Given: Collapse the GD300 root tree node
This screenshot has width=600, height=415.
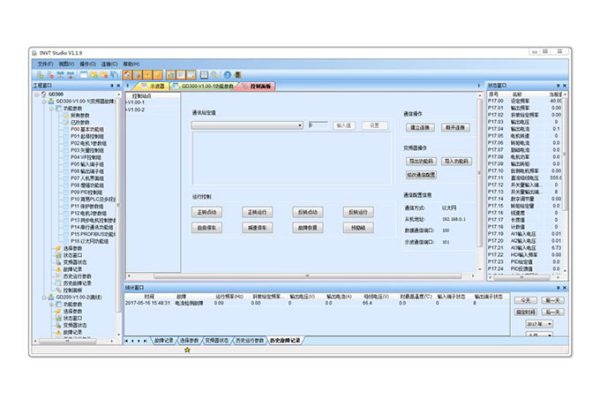Looking at the screenshot, I should [x=36, y=94].
